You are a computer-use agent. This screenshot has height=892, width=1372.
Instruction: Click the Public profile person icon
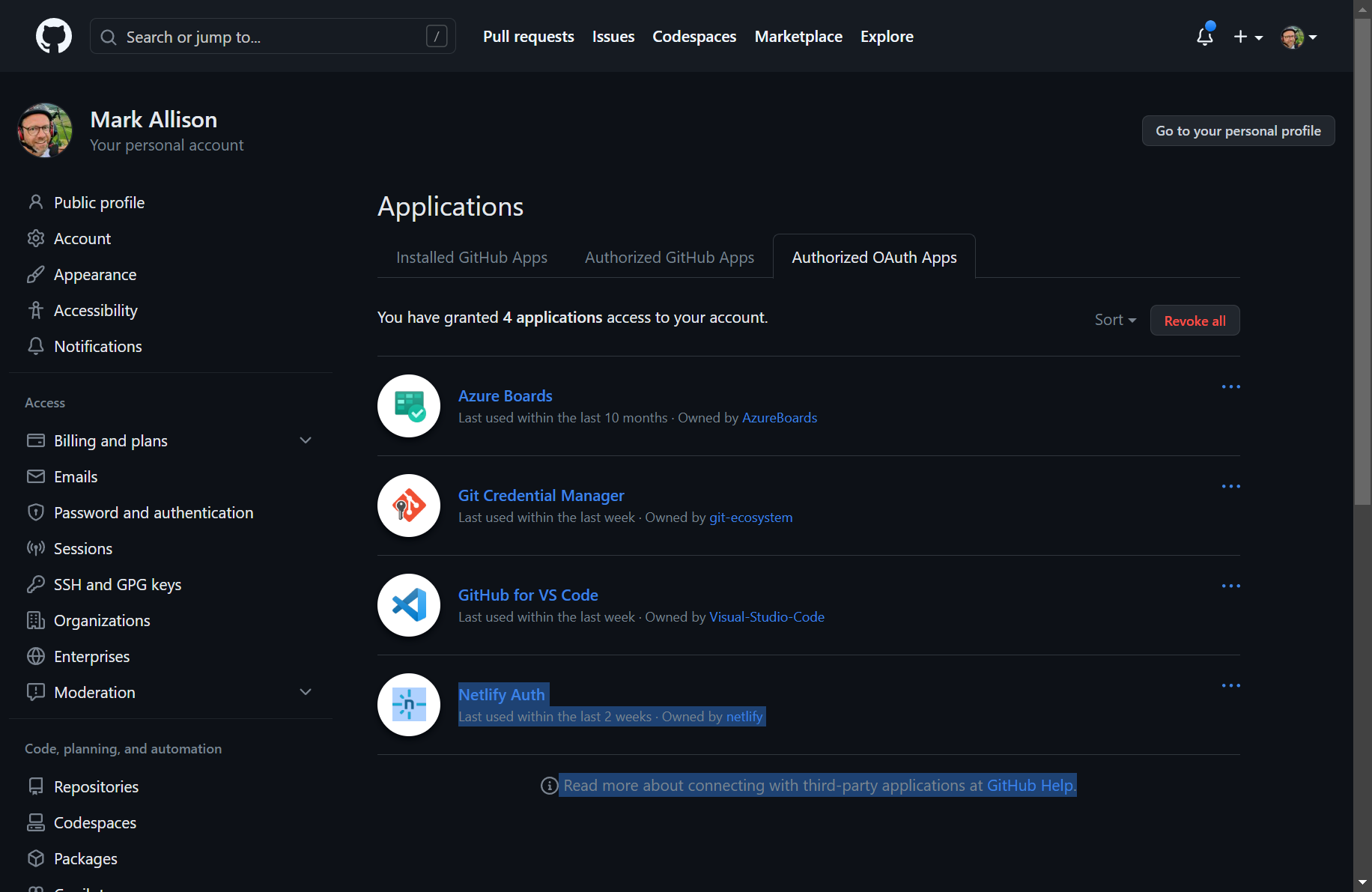(35, 202)
